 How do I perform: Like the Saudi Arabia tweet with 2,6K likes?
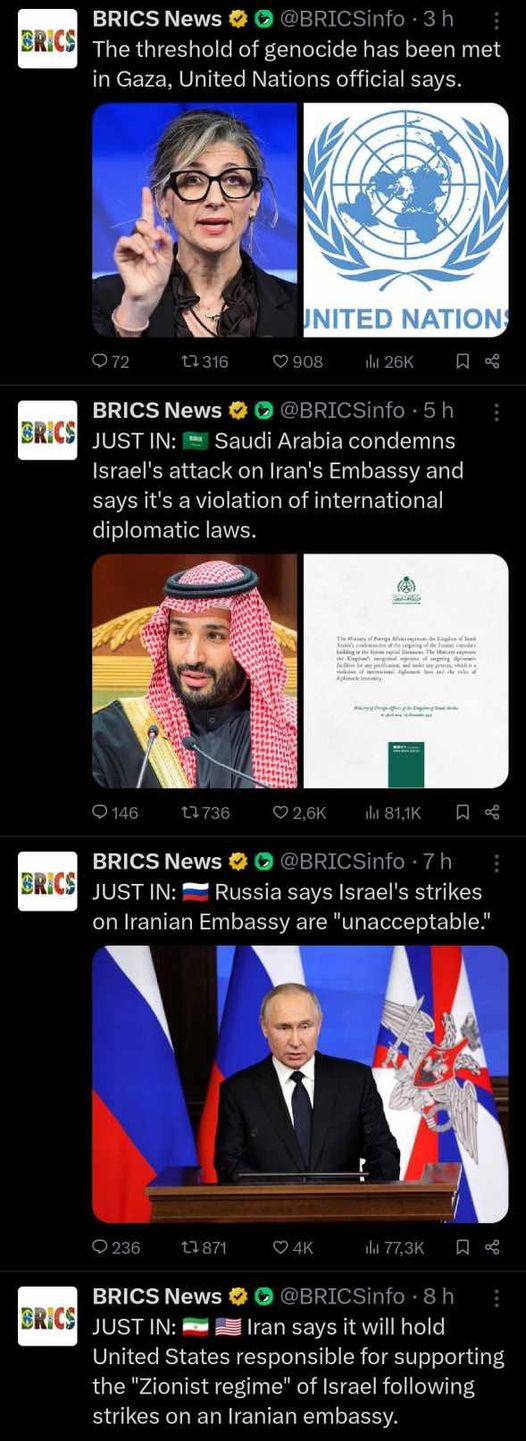coord(300,812)
